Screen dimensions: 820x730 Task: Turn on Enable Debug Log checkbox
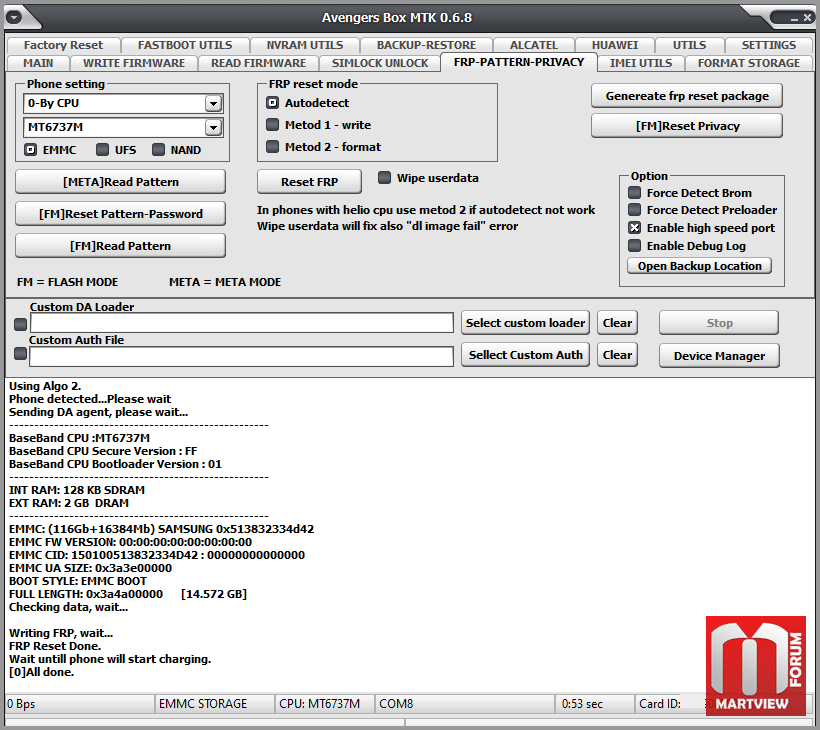coord(634,245)
